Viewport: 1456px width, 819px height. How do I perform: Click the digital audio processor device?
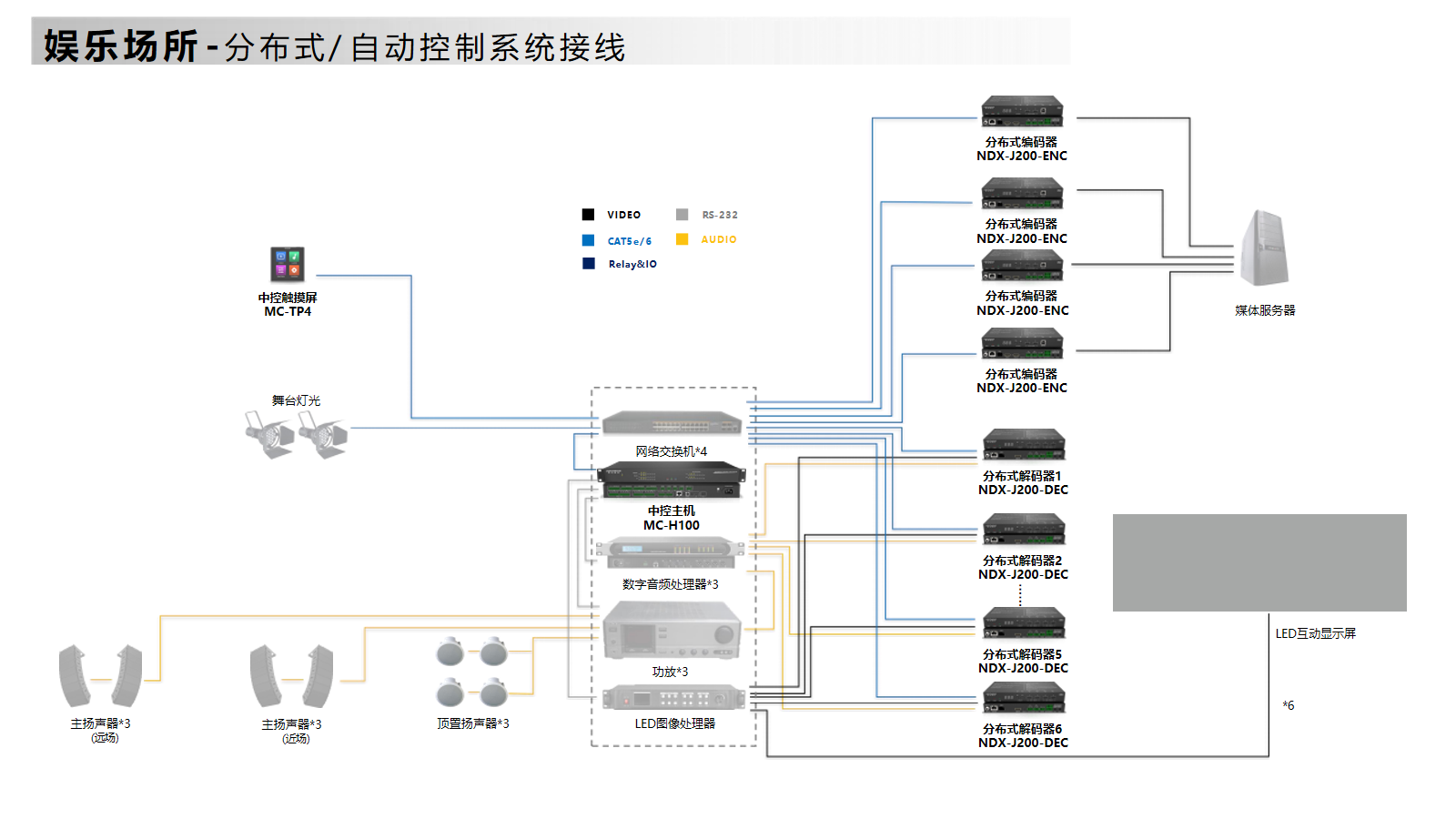point(670,553)
